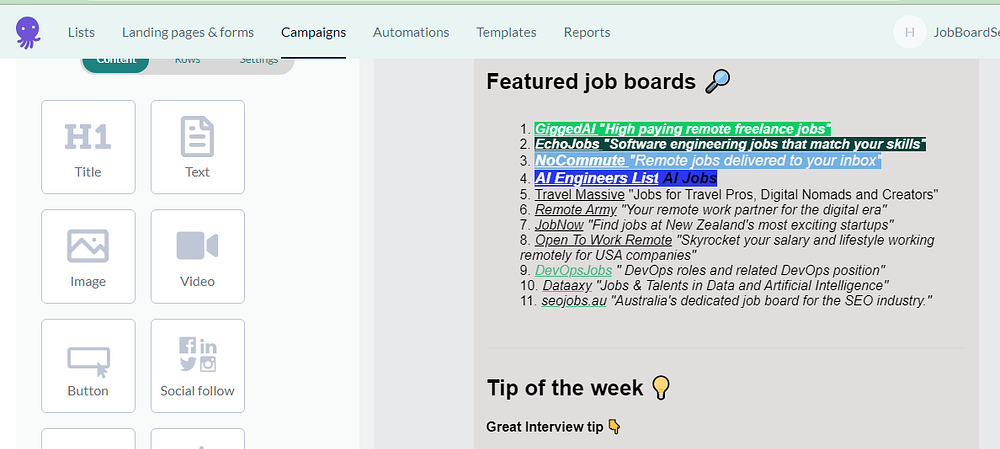Select the H1 Title content block

88,147
